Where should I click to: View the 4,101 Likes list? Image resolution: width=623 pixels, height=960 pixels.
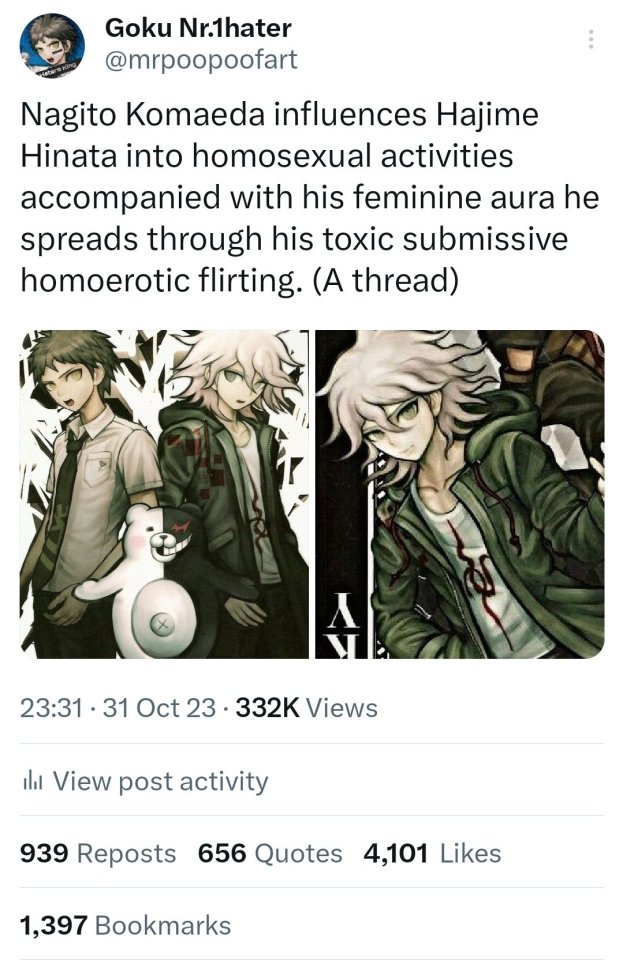[x=432, y=853]
